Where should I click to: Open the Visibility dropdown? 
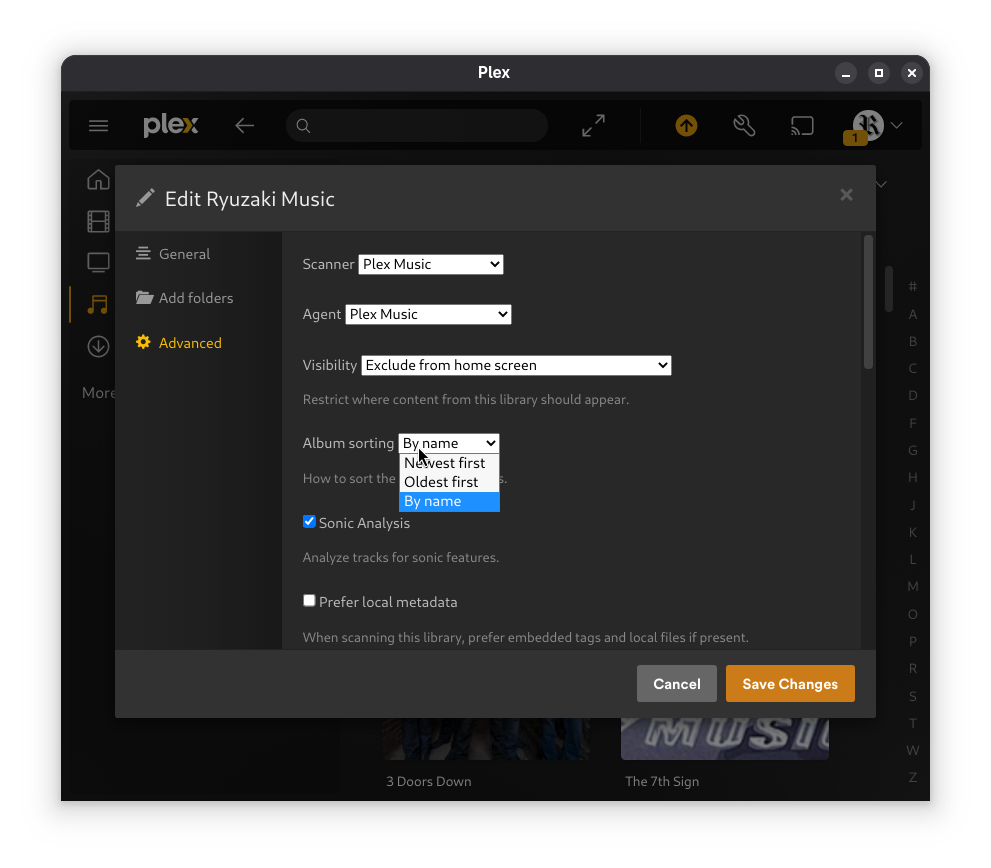(516, 365)
